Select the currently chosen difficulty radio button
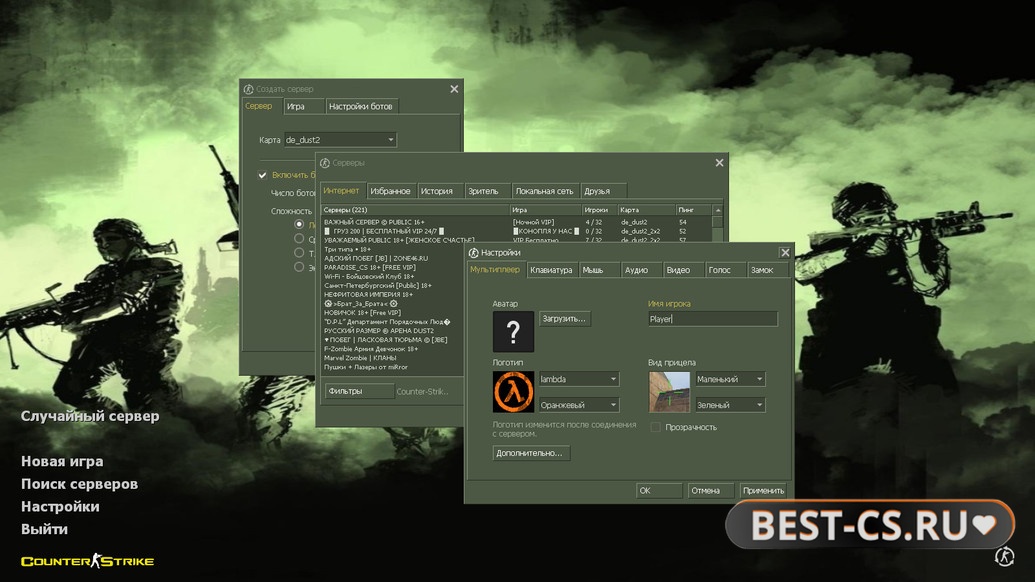 coord(299,224)
